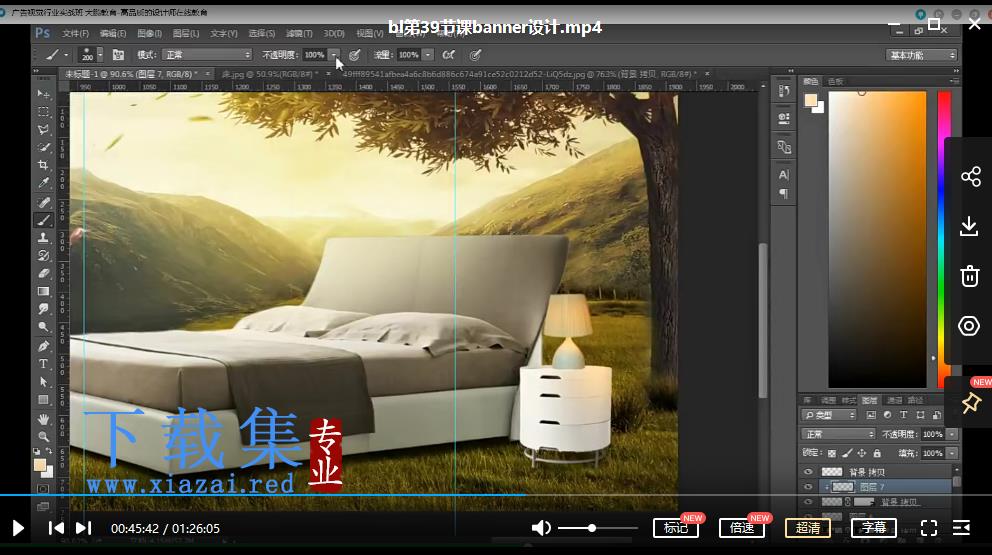
Task: Select the Brush tool in toolbox
Action: (x=43, y=220)
